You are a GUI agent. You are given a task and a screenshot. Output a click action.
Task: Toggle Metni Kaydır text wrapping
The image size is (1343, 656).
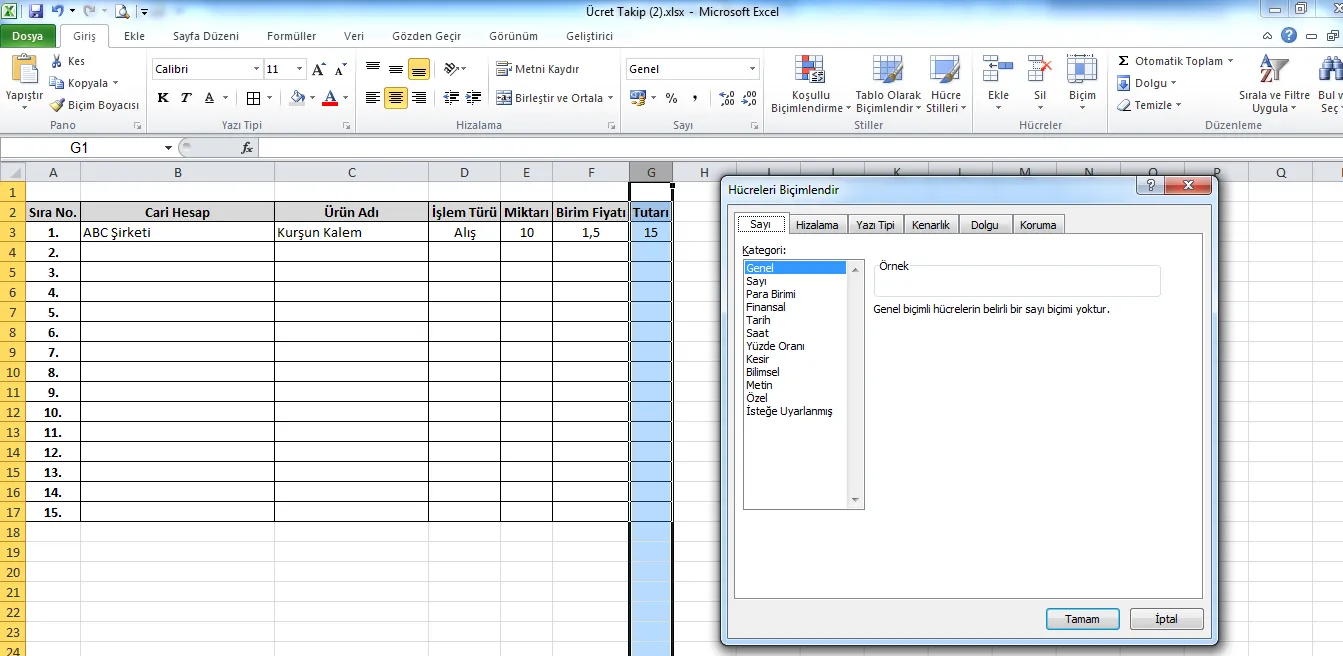pos(538,69)
